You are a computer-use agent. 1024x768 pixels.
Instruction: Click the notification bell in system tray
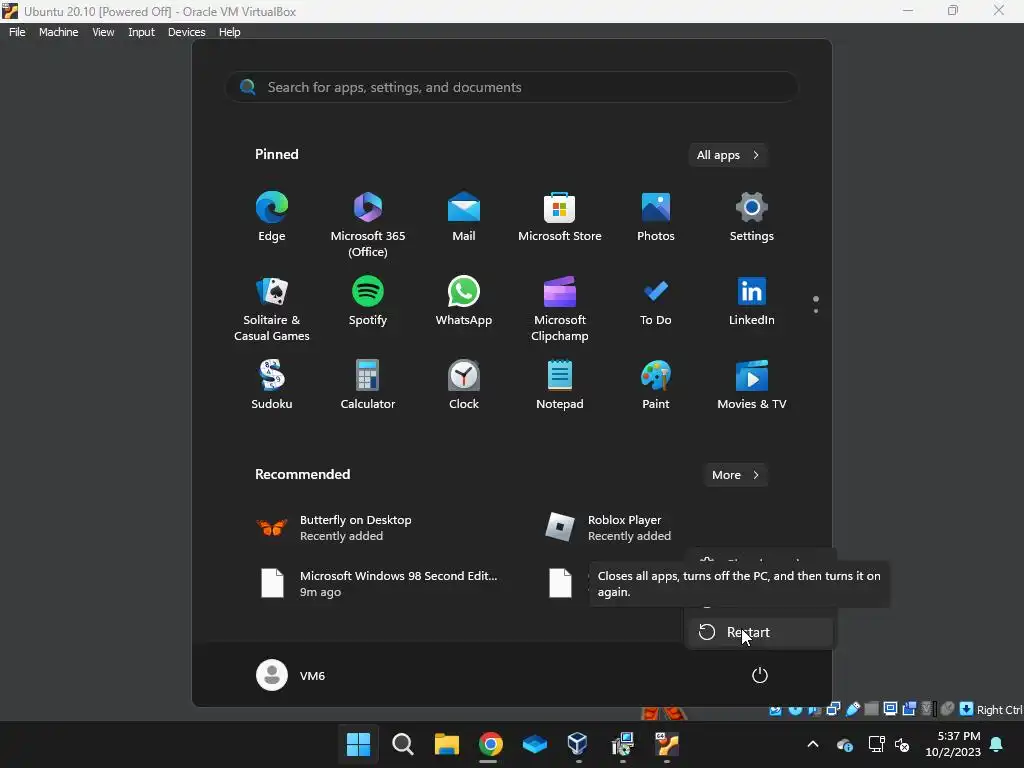point(997,744)
